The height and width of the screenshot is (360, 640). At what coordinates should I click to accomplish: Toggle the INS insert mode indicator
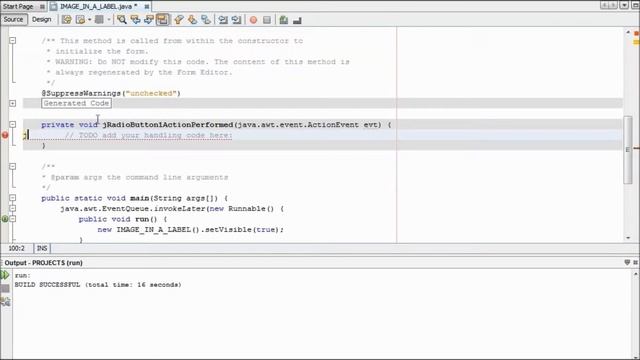(42, 248)
